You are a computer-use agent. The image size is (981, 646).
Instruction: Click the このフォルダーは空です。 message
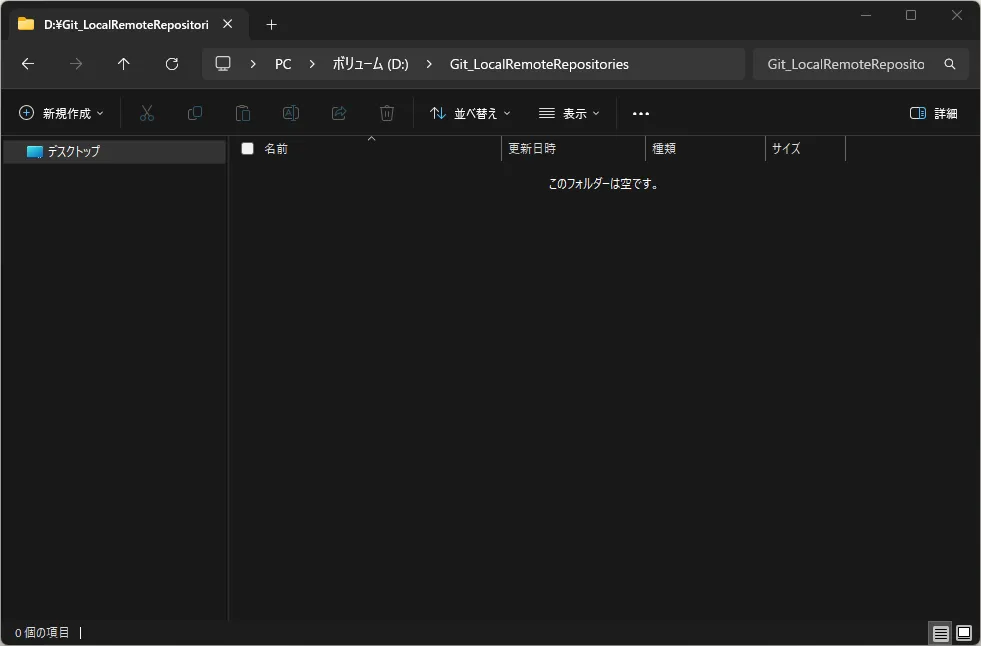click(x=603, y=184)
